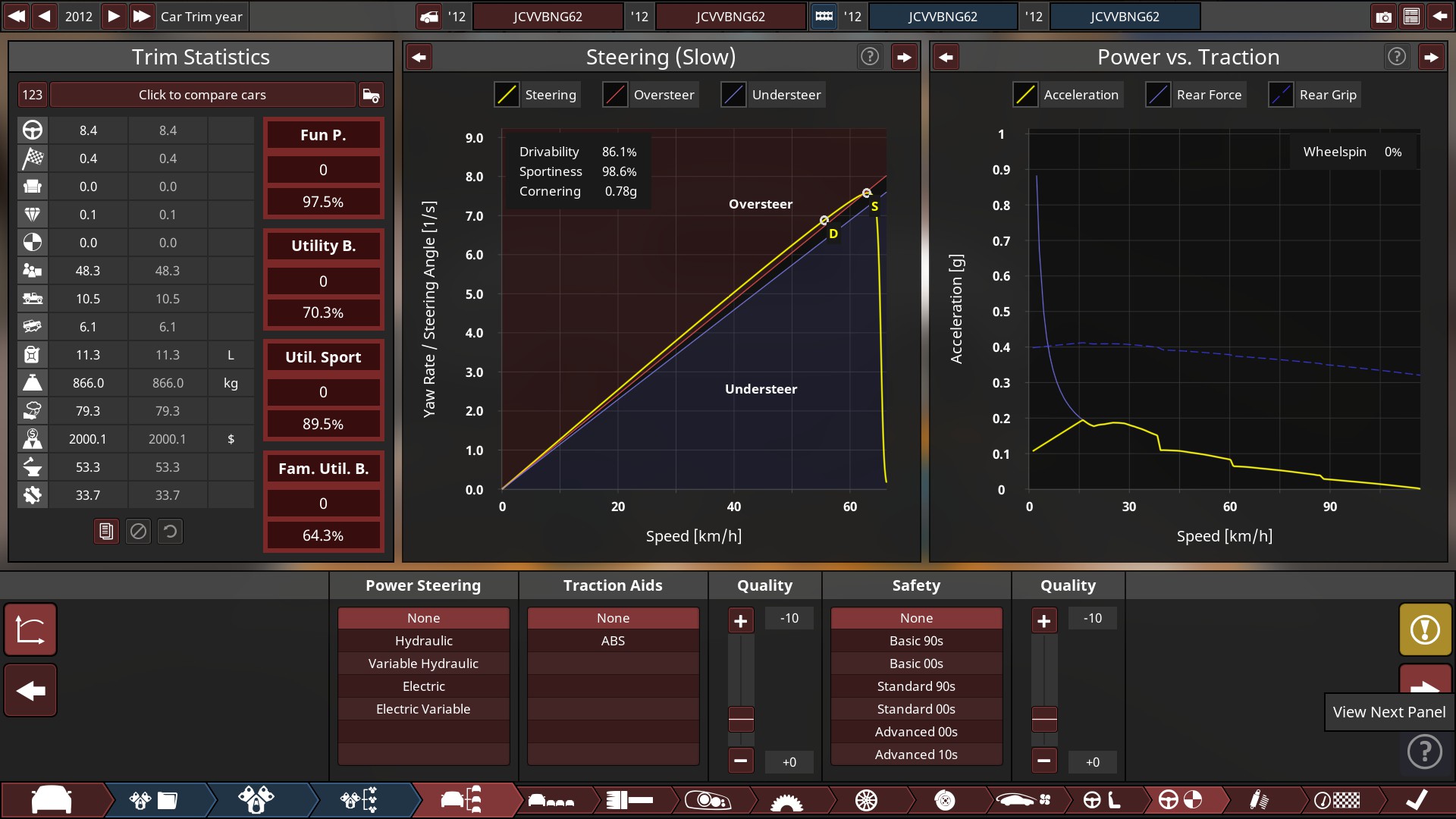Select ABS traction aid
The image size is (1456, 819).
(x=613, y=641)
